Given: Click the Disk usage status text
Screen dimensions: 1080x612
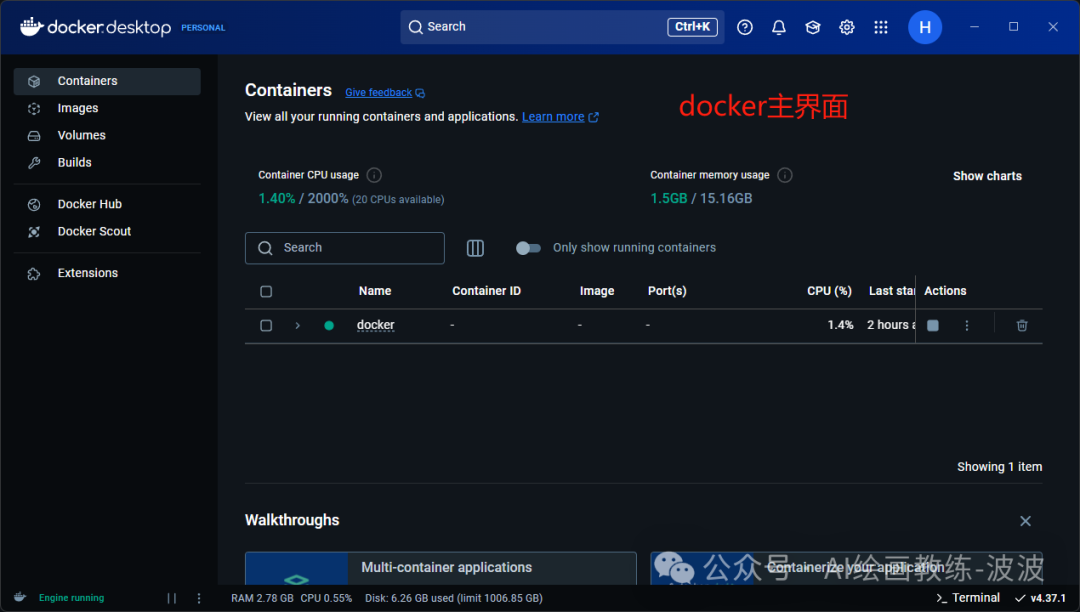Looking at the screenshot, I should click(x=454, y=598).
